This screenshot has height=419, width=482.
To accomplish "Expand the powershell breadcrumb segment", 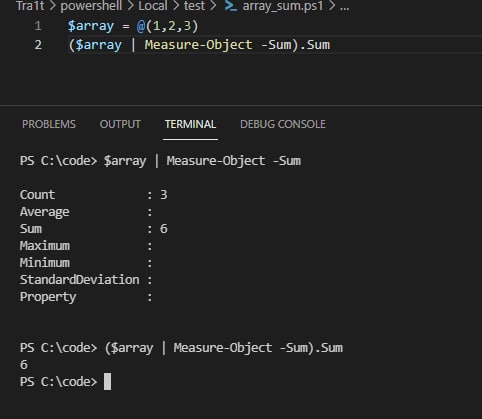I will point(91,6).
